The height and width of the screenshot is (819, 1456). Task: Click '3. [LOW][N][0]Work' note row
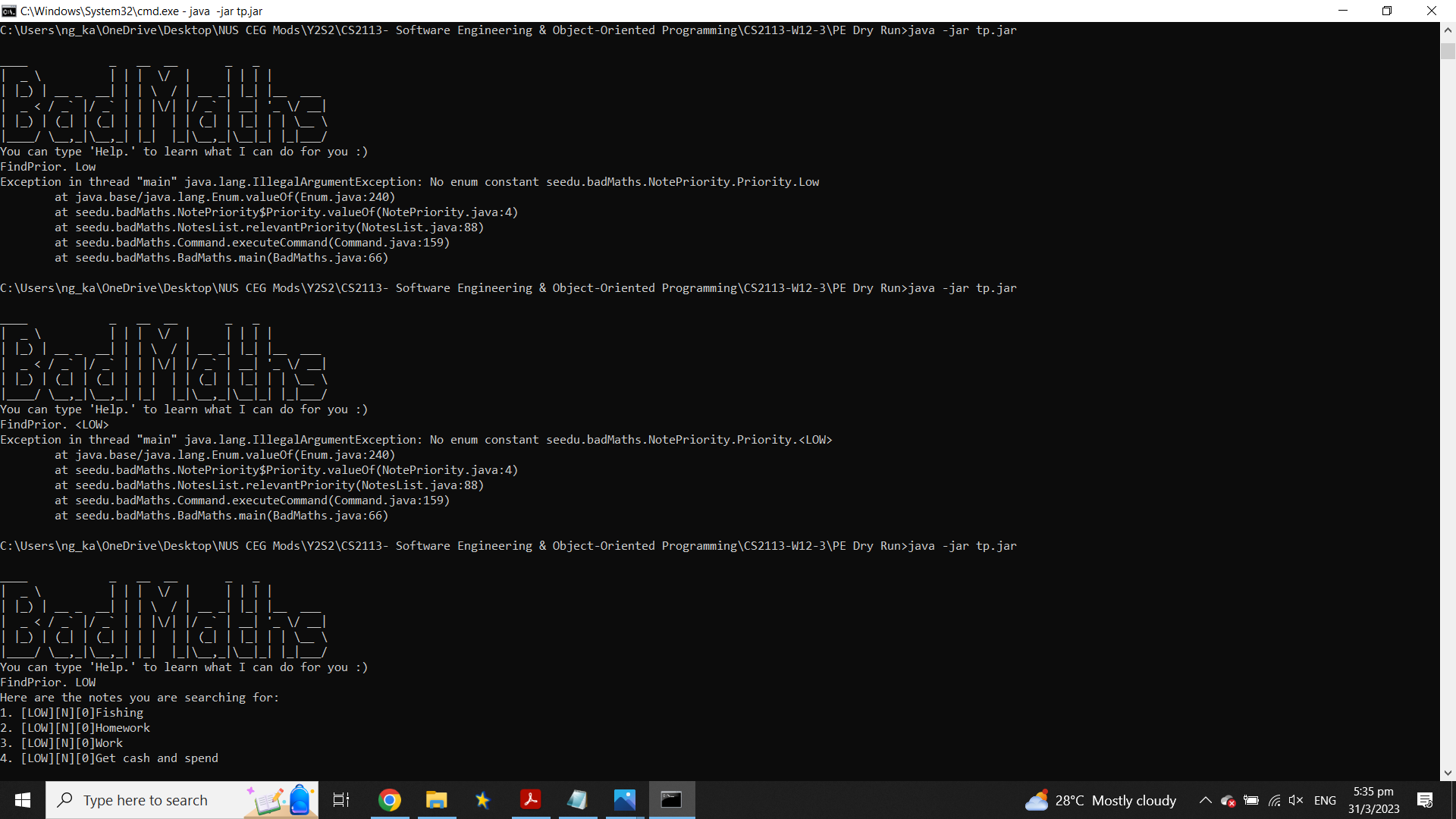point(61,743)
